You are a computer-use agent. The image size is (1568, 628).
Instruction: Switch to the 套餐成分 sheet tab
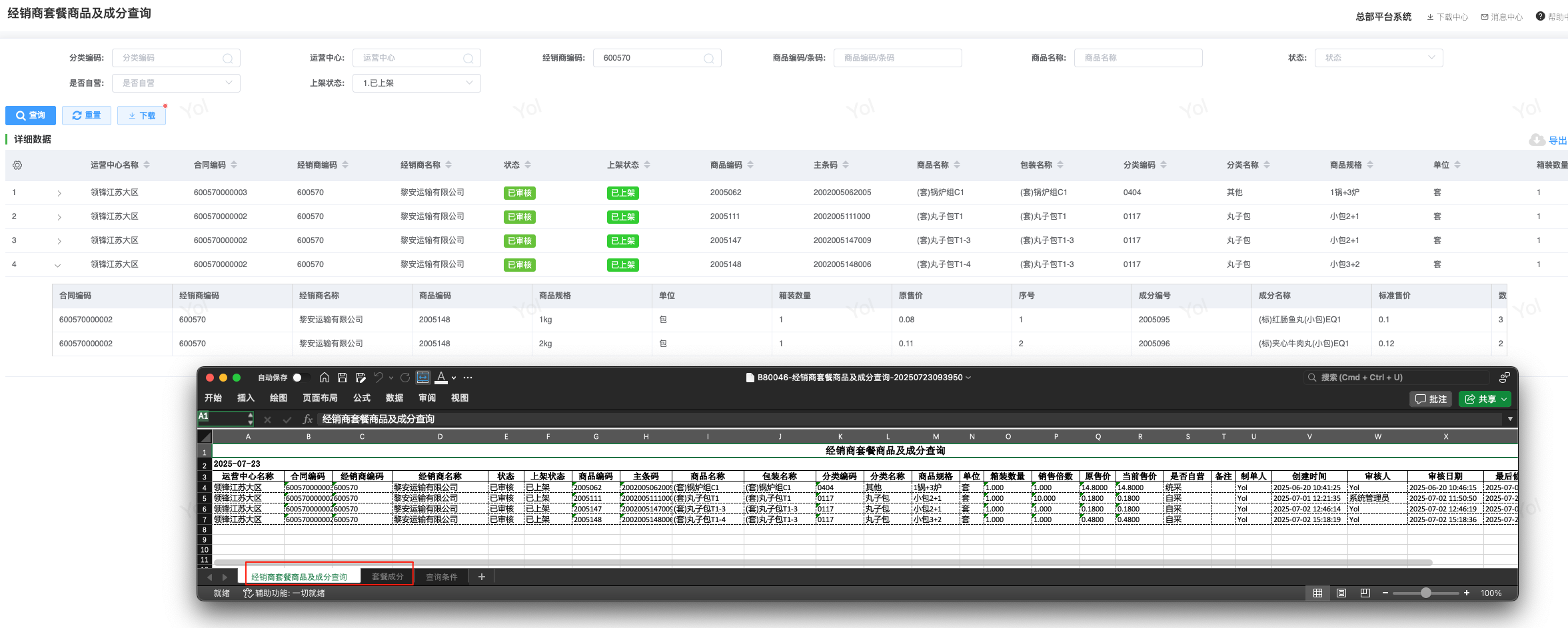pyautogui.click(x=387, y=577)
